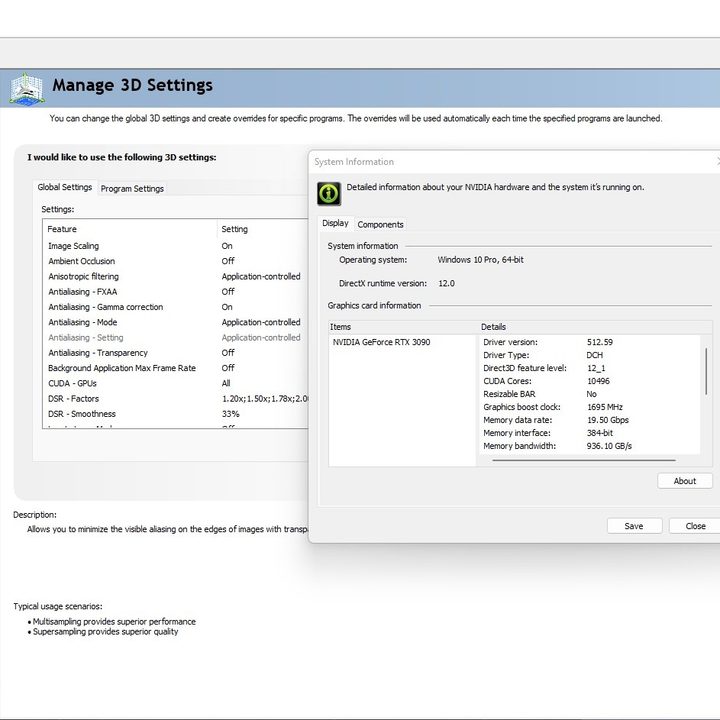This screenshot has width=720, height=720.
Task: Select the greyed Antialiasing - Setting row
Action: 176,338
